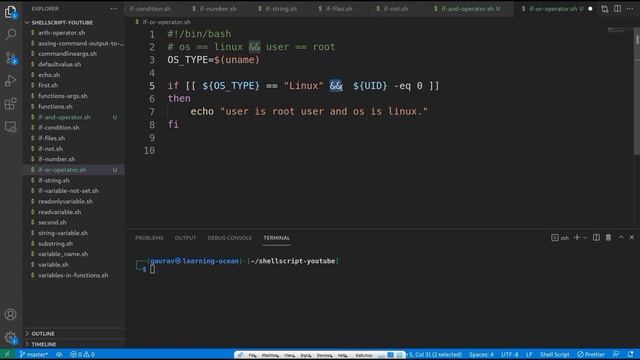Screen dimensions: 640x360
Task: Select the TERMINAL panel tab
Action: tap(276, 238)
